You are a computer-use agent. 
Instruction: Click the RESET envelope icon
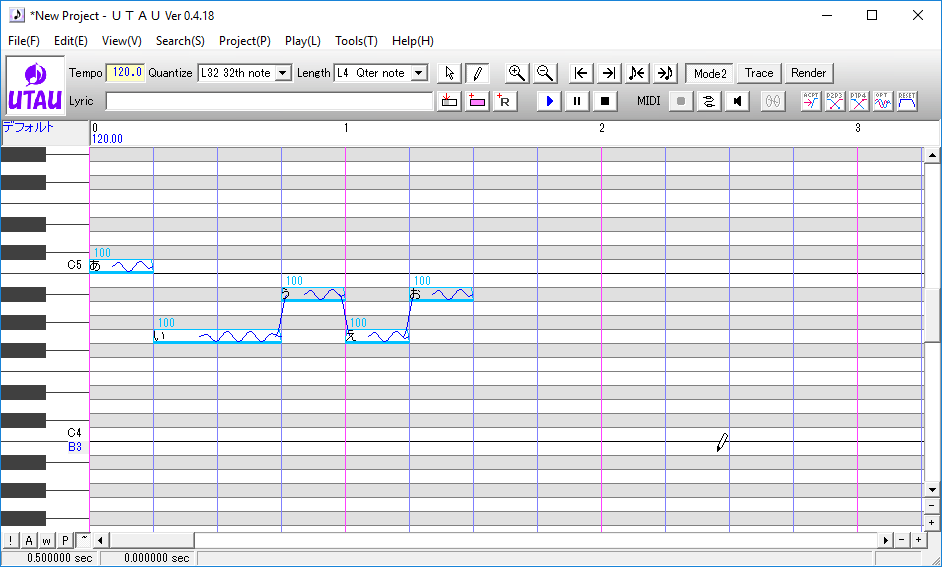907,101
